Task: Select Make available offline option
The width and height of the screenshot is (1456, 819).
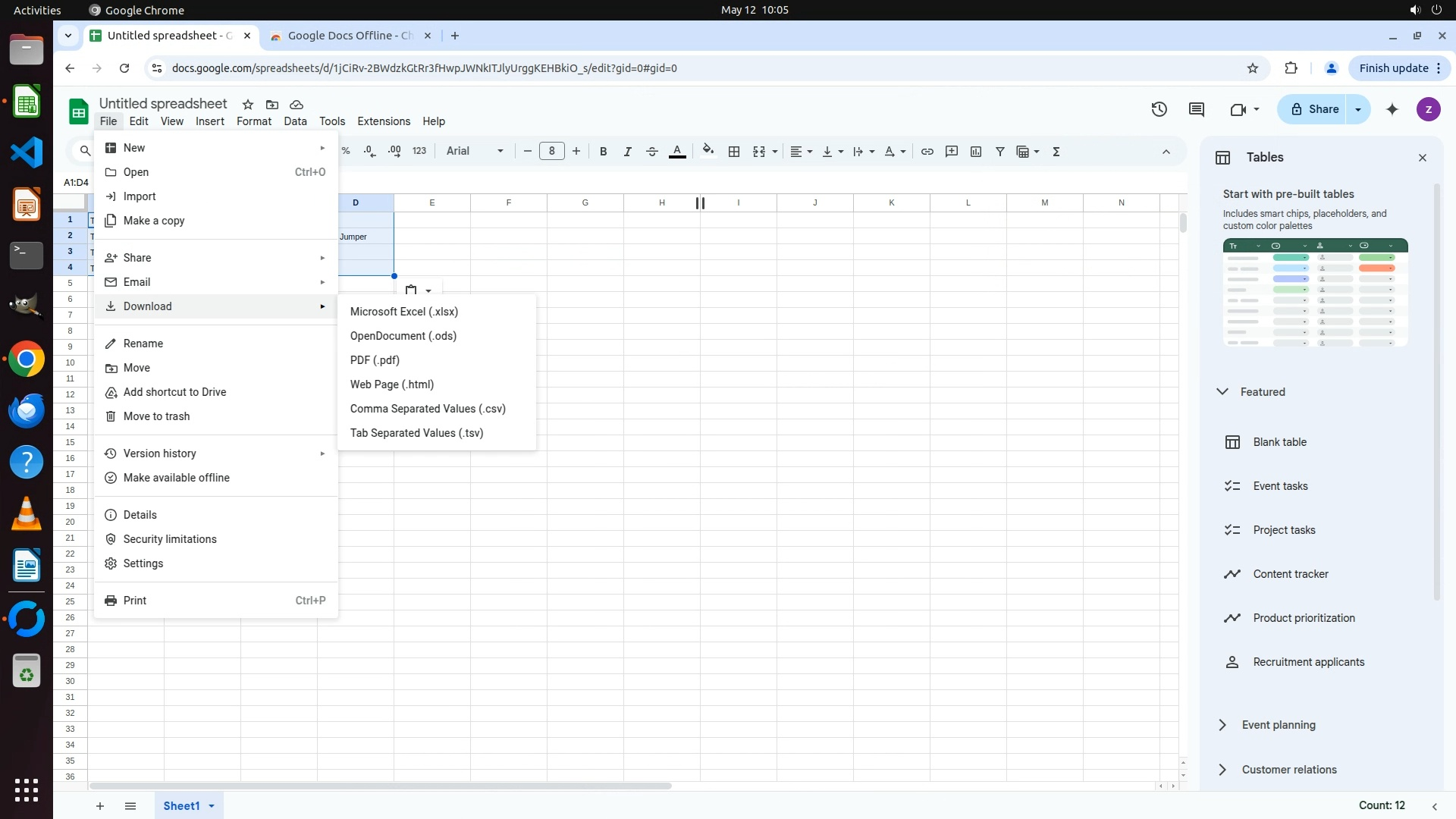Action: (176, 478)
